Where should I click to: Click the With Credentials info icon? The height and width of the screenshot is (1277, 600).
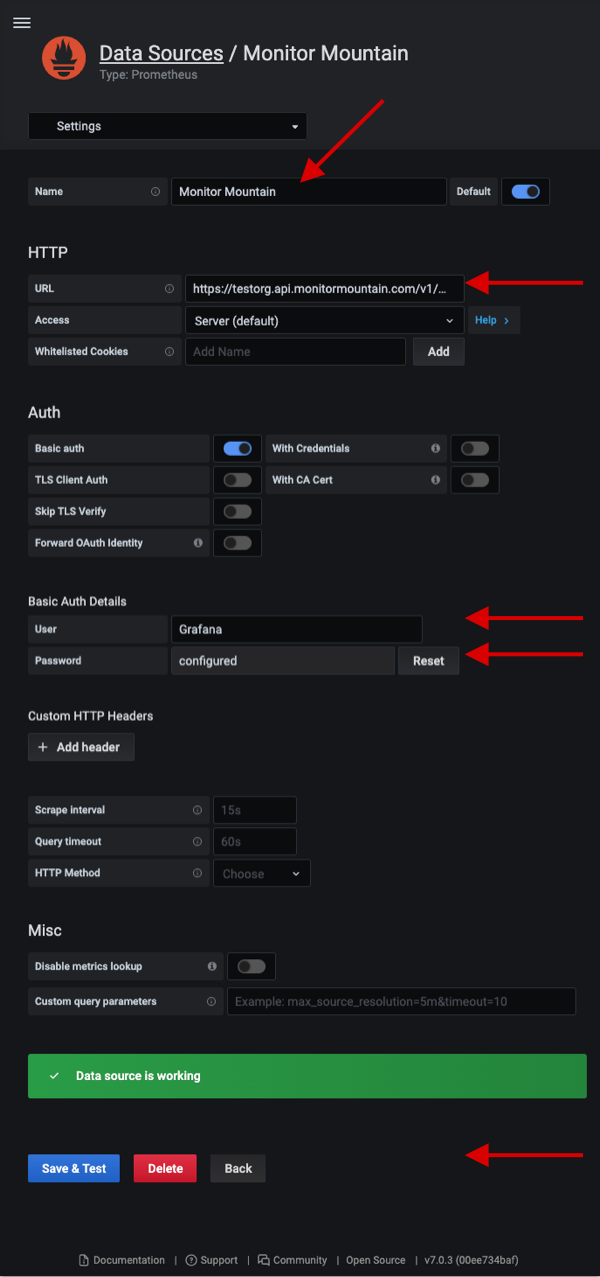435,448
